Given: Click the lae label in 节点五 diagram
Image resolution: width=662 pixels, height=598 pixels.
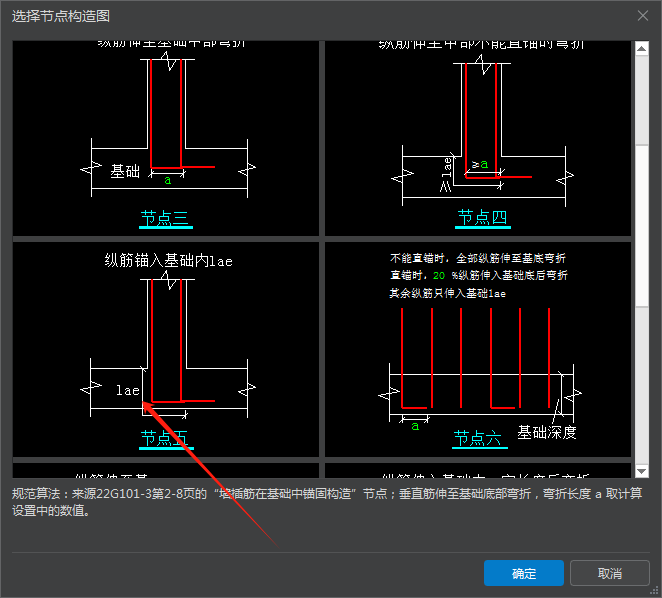Looking at the screenshot, I should click(x=128, y=390).
